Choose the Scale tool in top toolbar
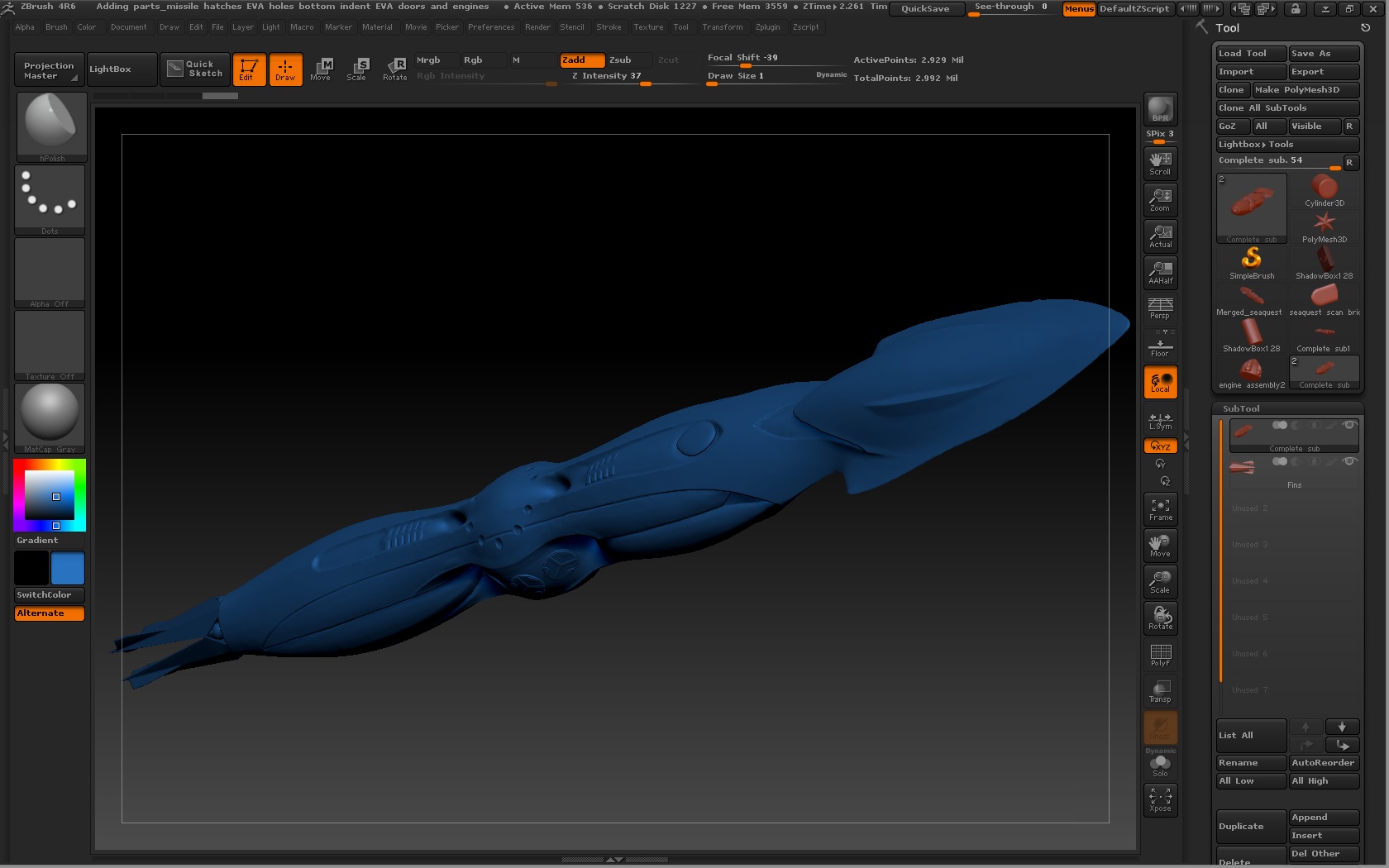Image resolution: width=1389 pixels, height=868 pixels. click(357, 69)
